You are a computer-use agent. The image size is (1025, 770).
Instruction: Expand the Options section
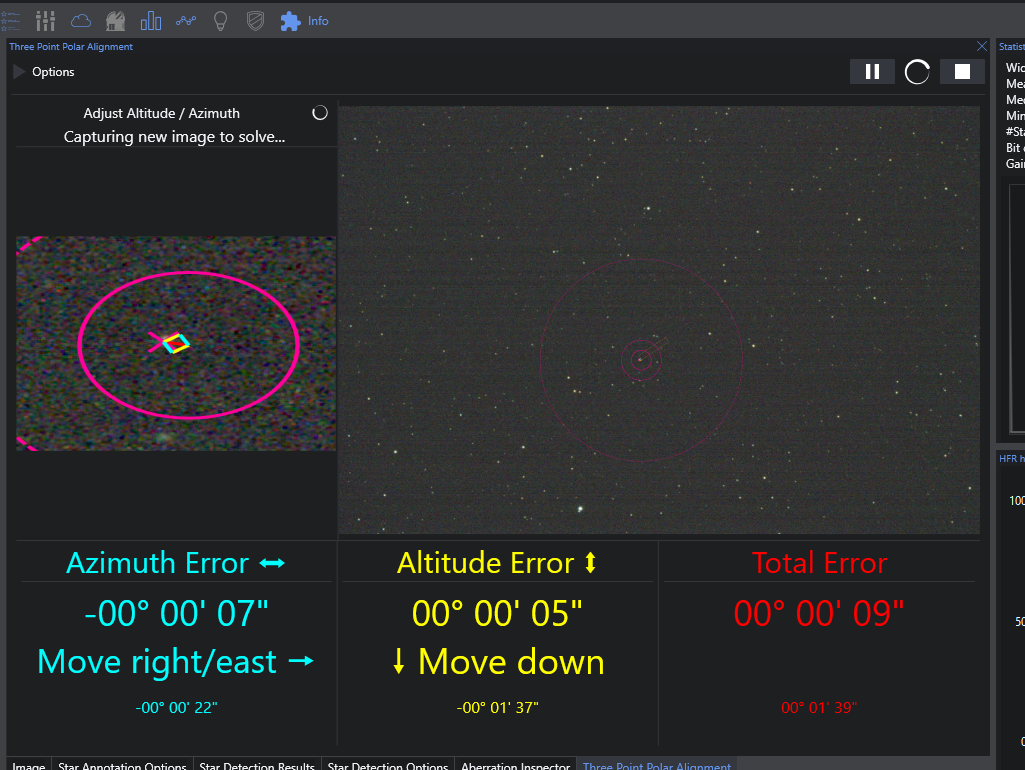(44, 72)
